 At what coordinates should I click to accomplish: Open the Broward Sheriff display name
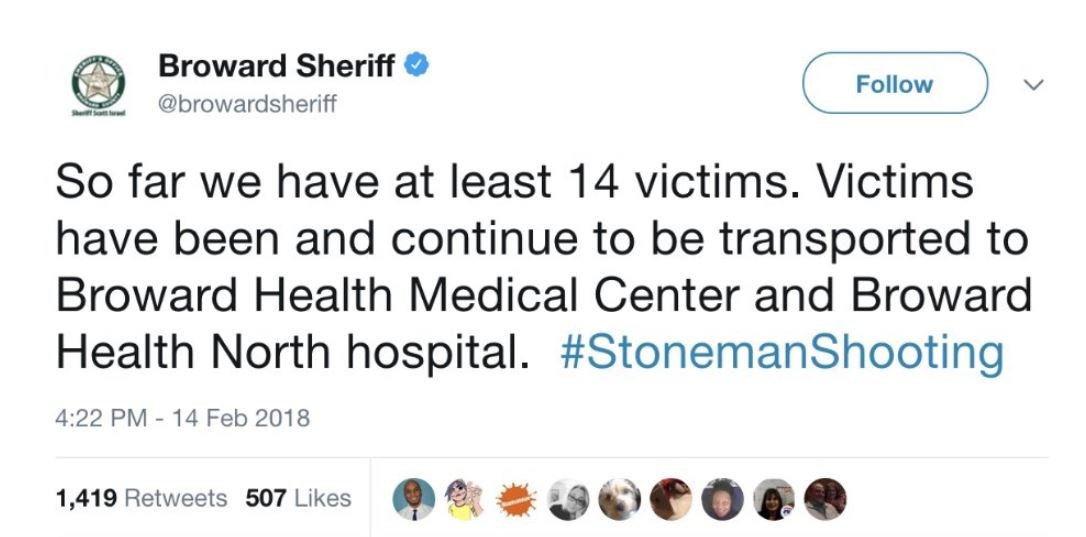(x=278, y=67)
